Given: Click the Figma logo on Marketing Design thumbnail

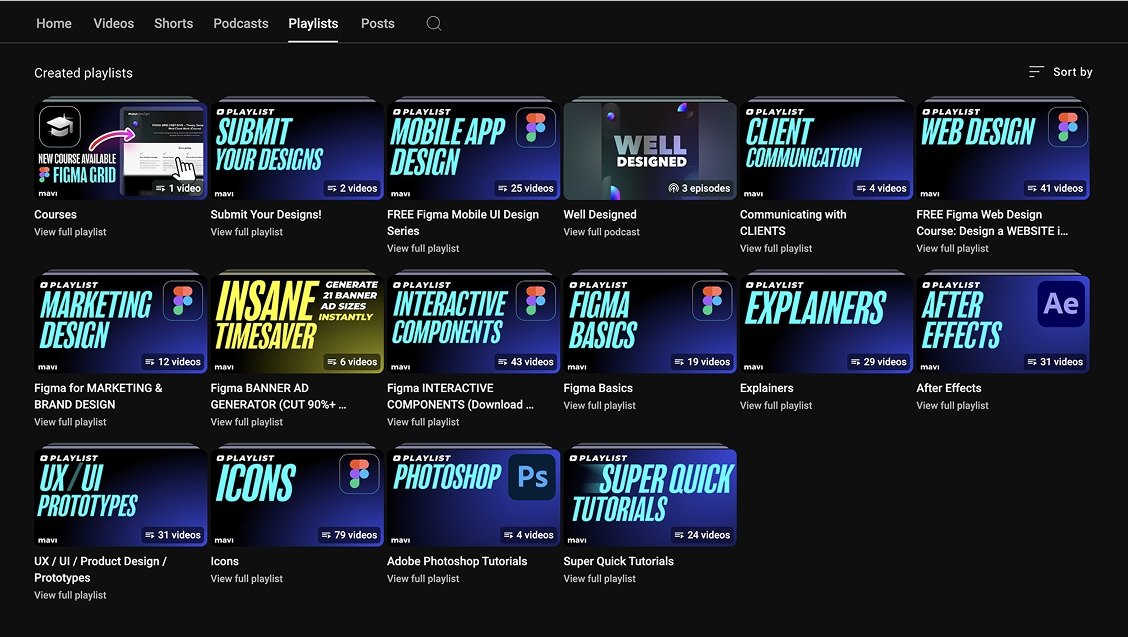Looking at the screenshot, I should [183, 302].
